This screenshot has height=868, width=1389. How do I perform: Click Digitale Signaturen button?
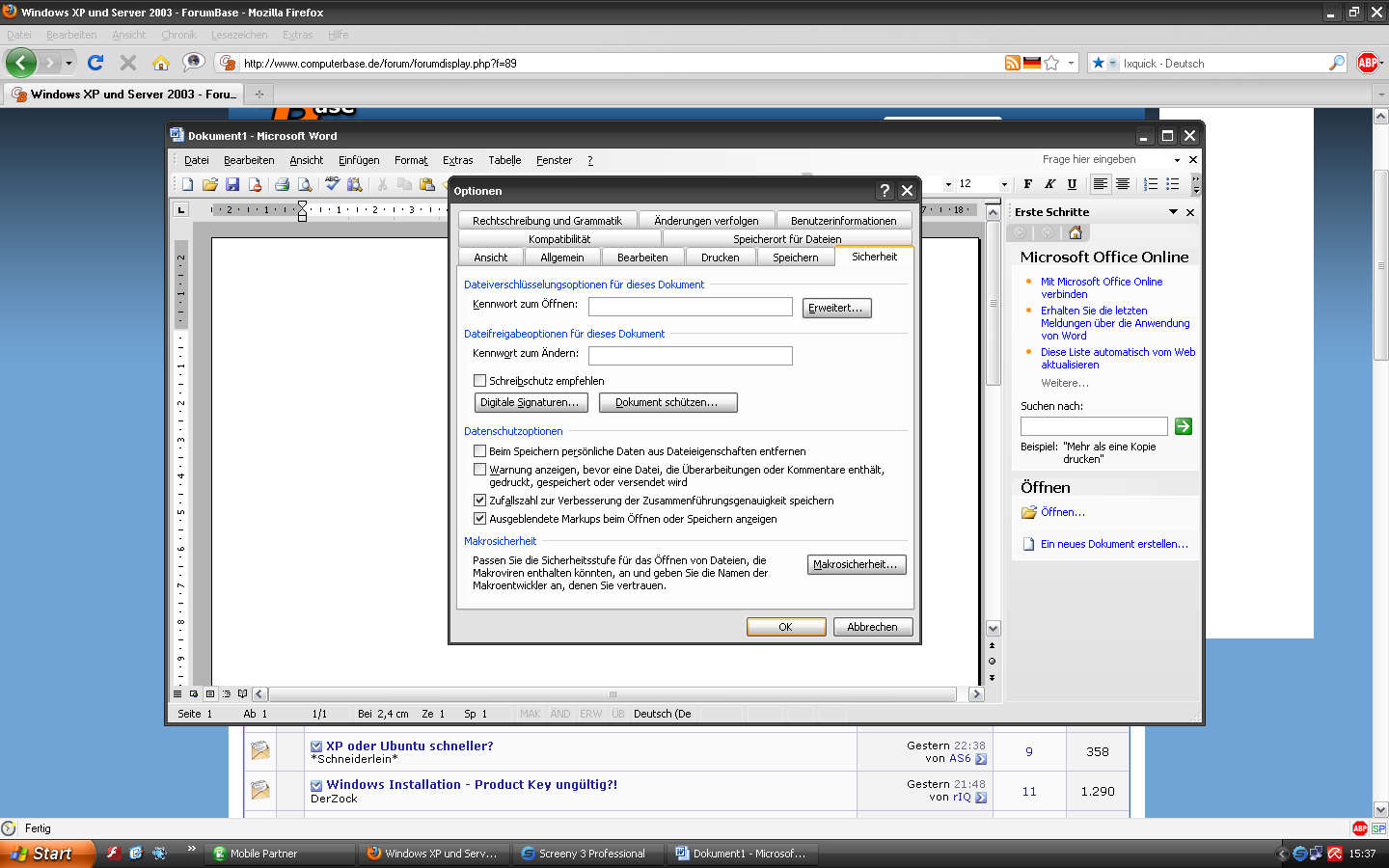pos(530,402)
